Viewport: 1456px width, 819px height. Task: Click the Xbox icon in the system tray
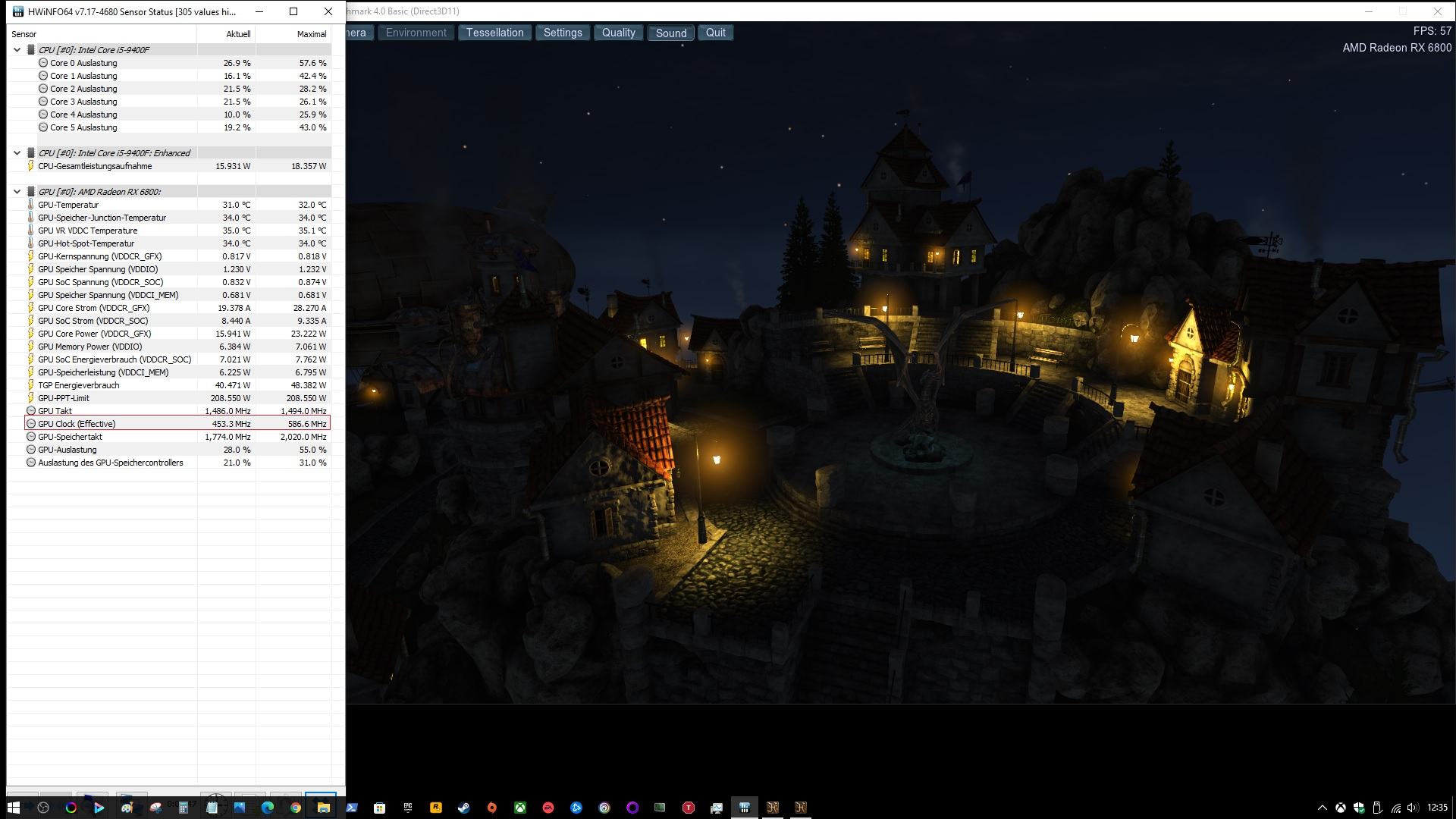[1341, 808]
